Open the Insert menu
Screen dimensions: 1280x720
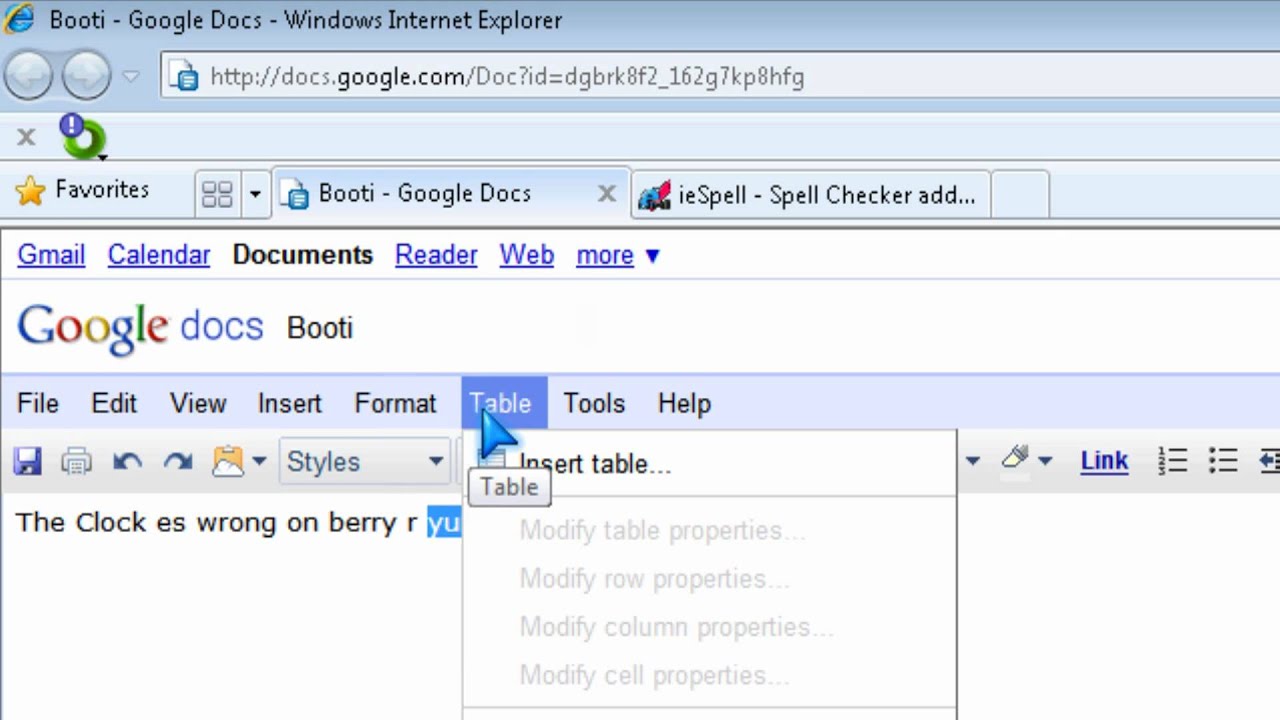click(289, 404)
